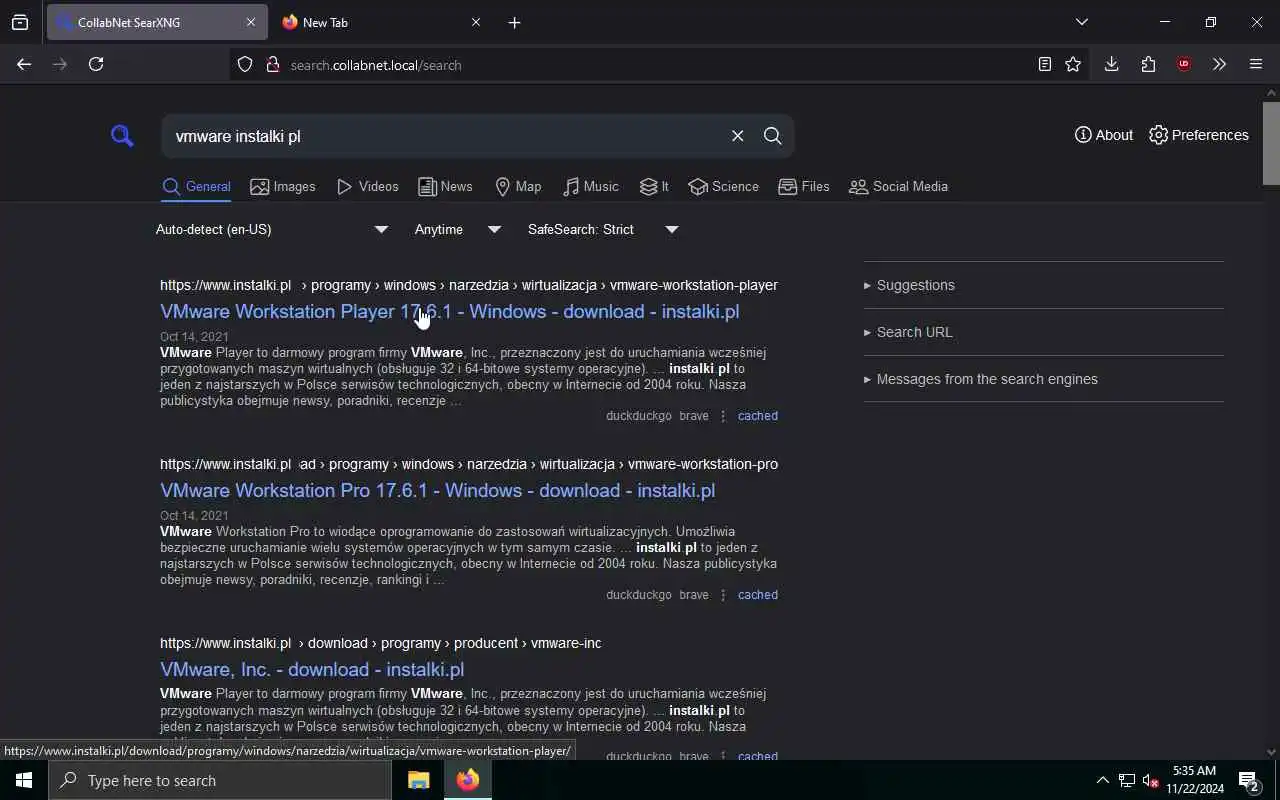Switch to the Files category

click(804, 187)
